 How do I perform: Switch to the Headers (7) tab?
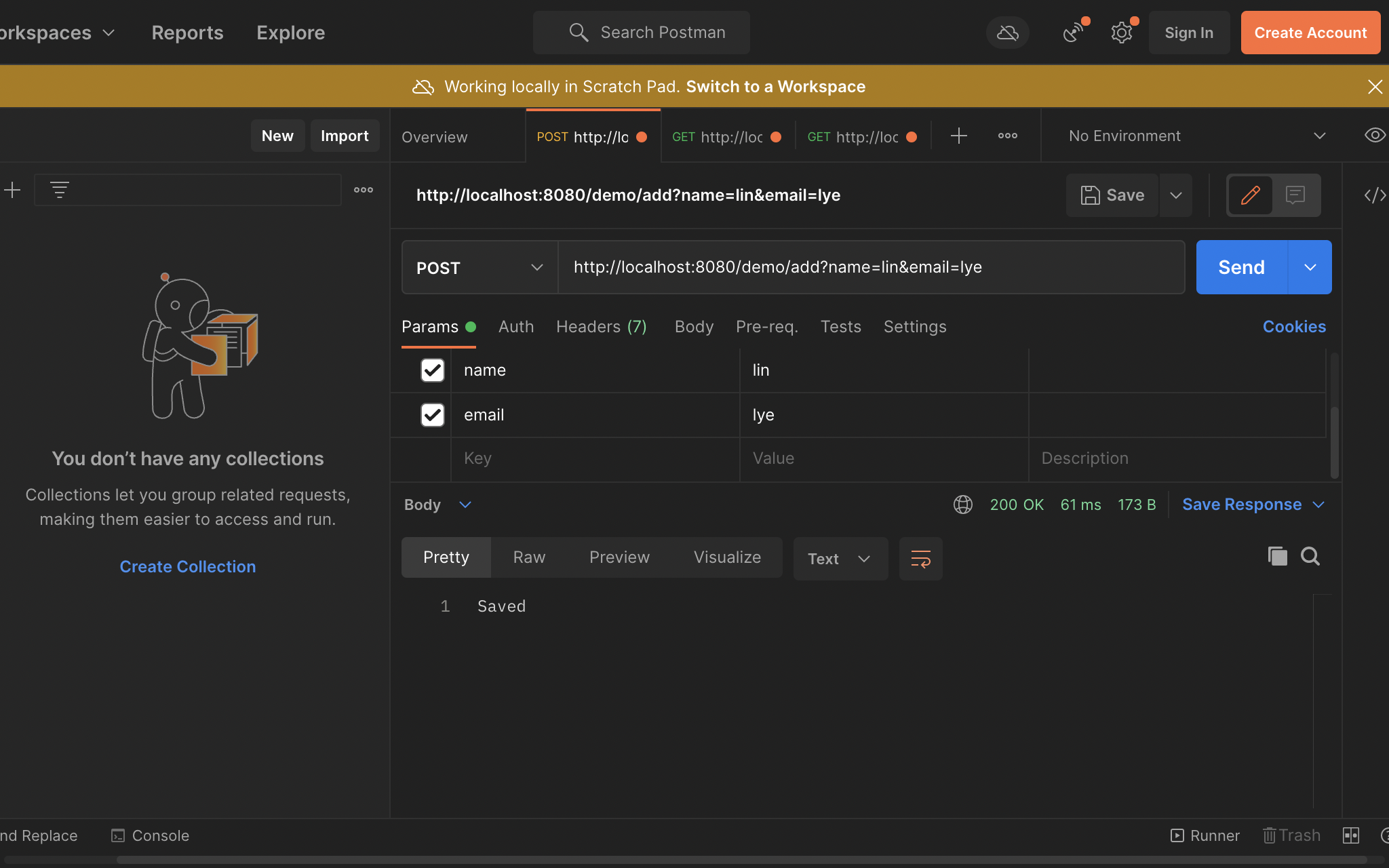(x=601, y=327)
